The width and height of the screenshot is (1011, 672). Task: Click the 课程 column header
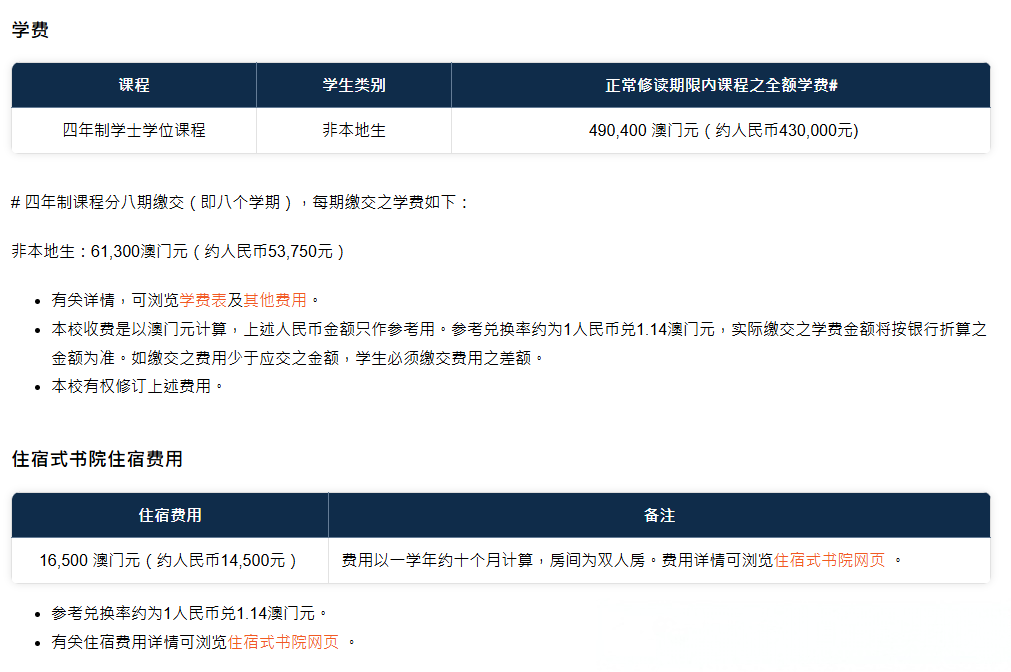(134, 85)
